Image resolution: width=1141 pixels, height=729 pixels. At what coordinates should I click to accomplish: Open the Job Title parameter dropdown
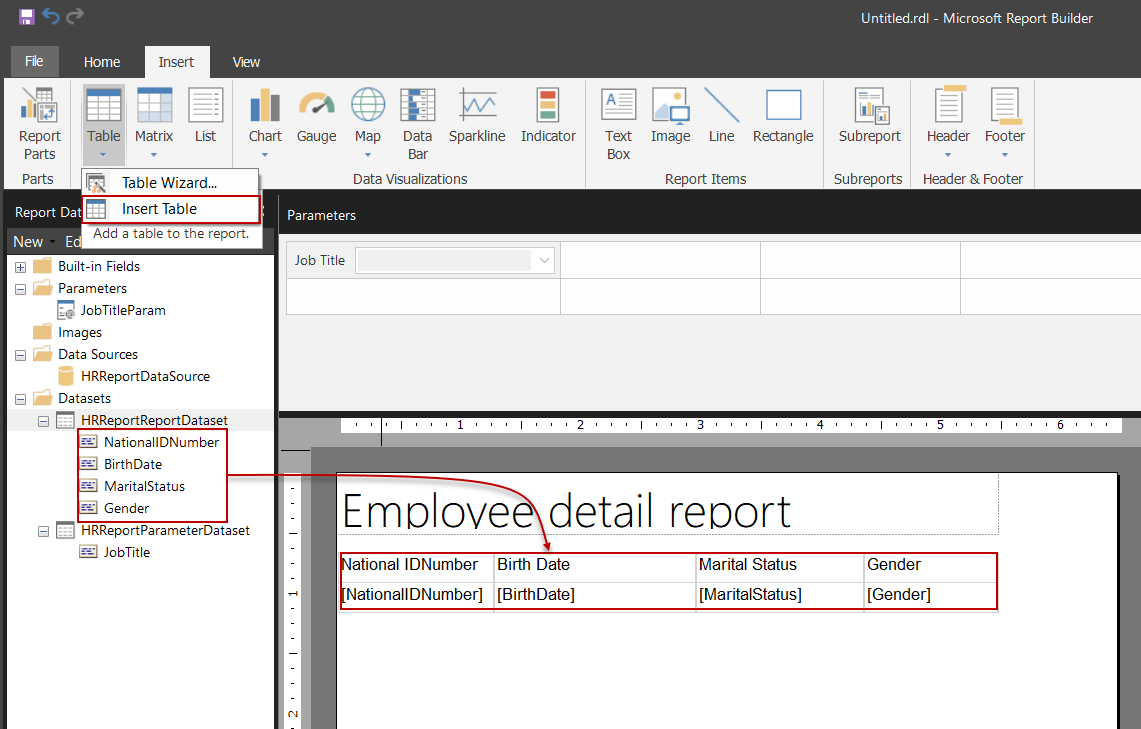click(x=545, y=261)
